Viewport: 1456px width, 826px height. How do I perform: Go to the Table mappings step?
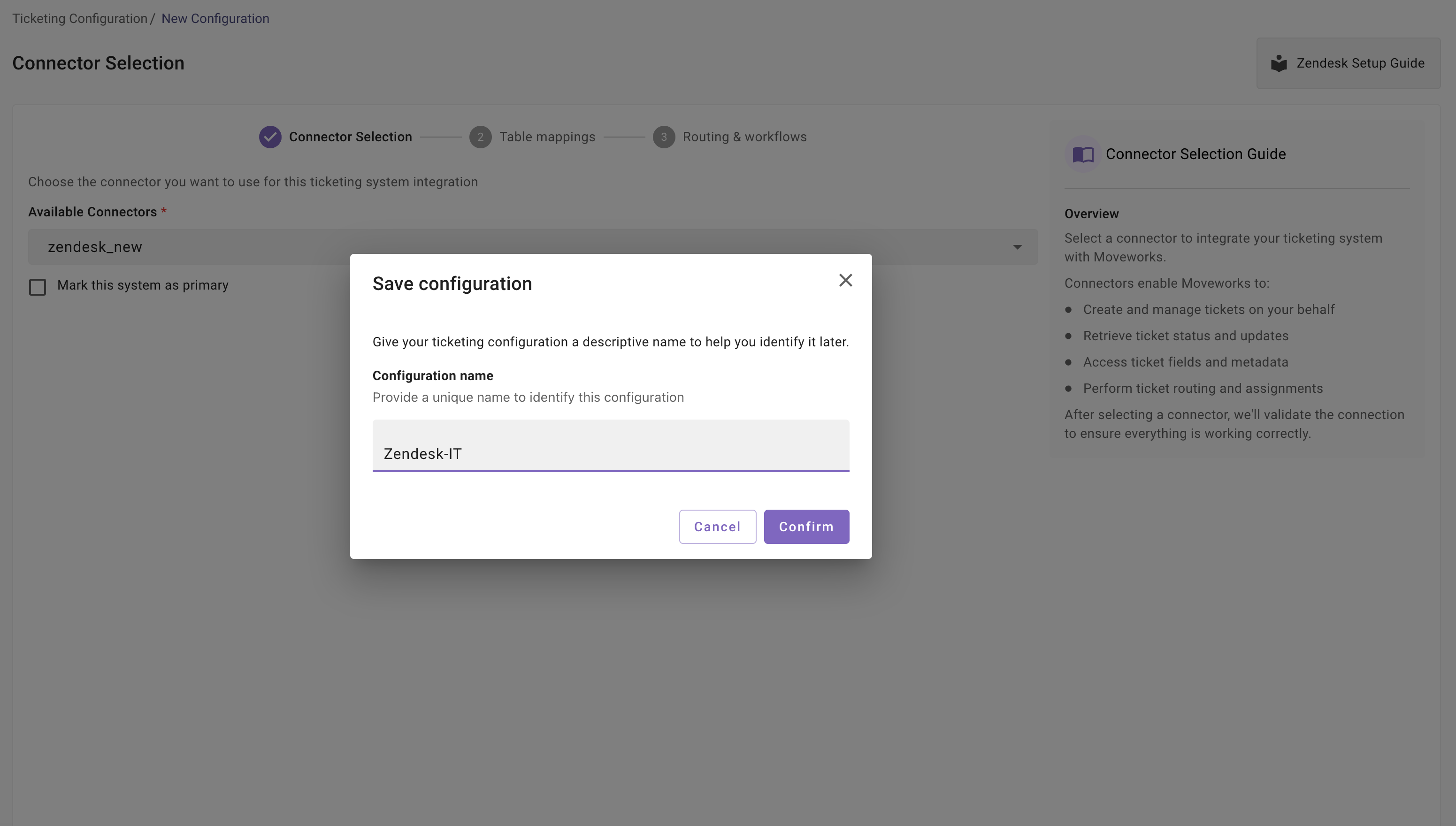[547, 138]
